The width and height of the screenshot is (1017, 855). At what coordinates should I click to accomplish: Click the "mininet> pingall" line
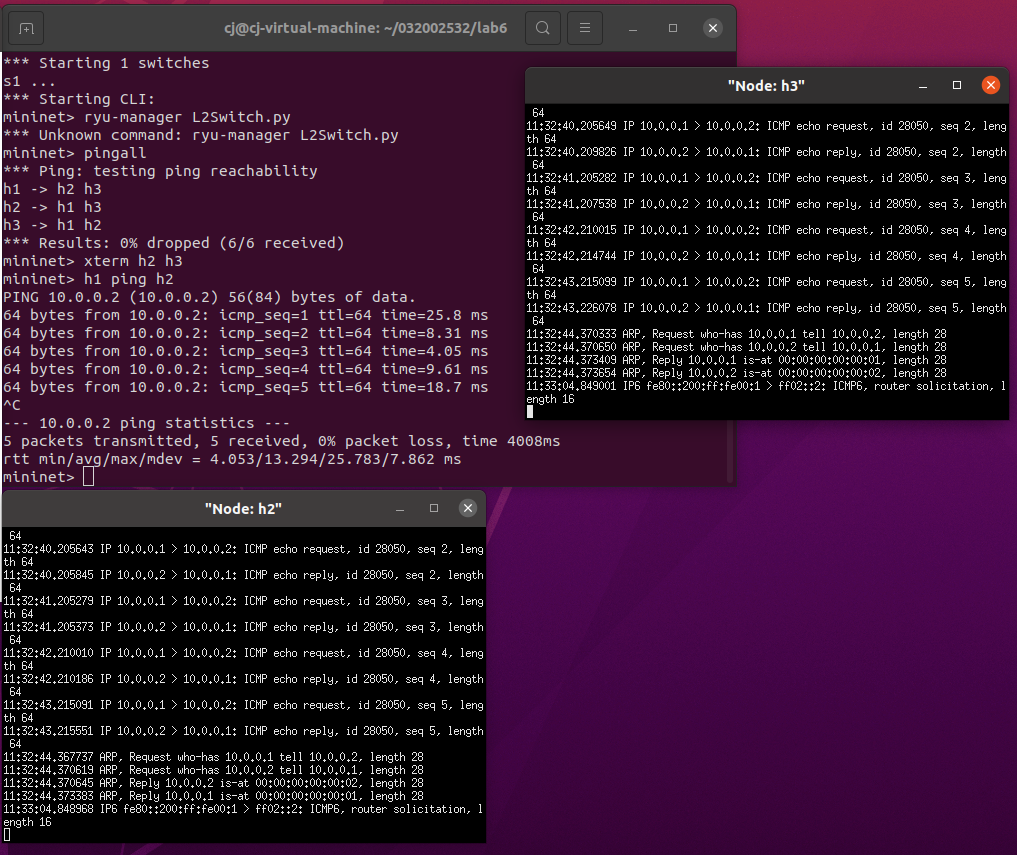tap(75, 153)
